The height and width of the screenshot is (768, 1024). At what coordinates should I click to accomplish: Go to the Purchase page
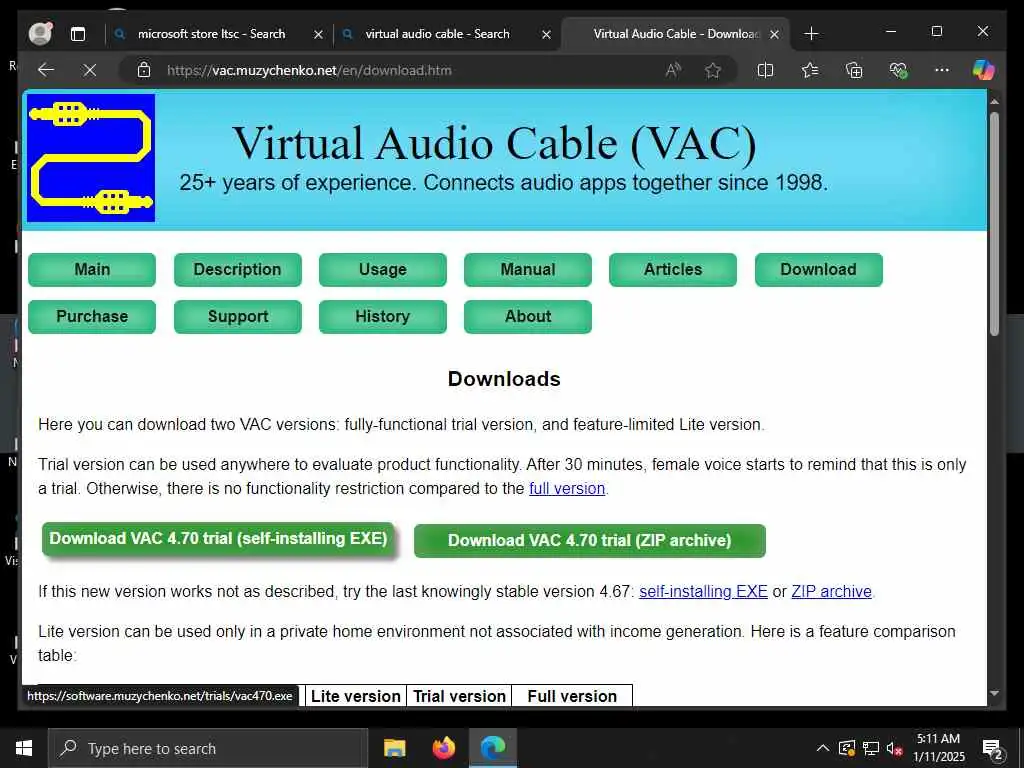(x=92, y=317)
